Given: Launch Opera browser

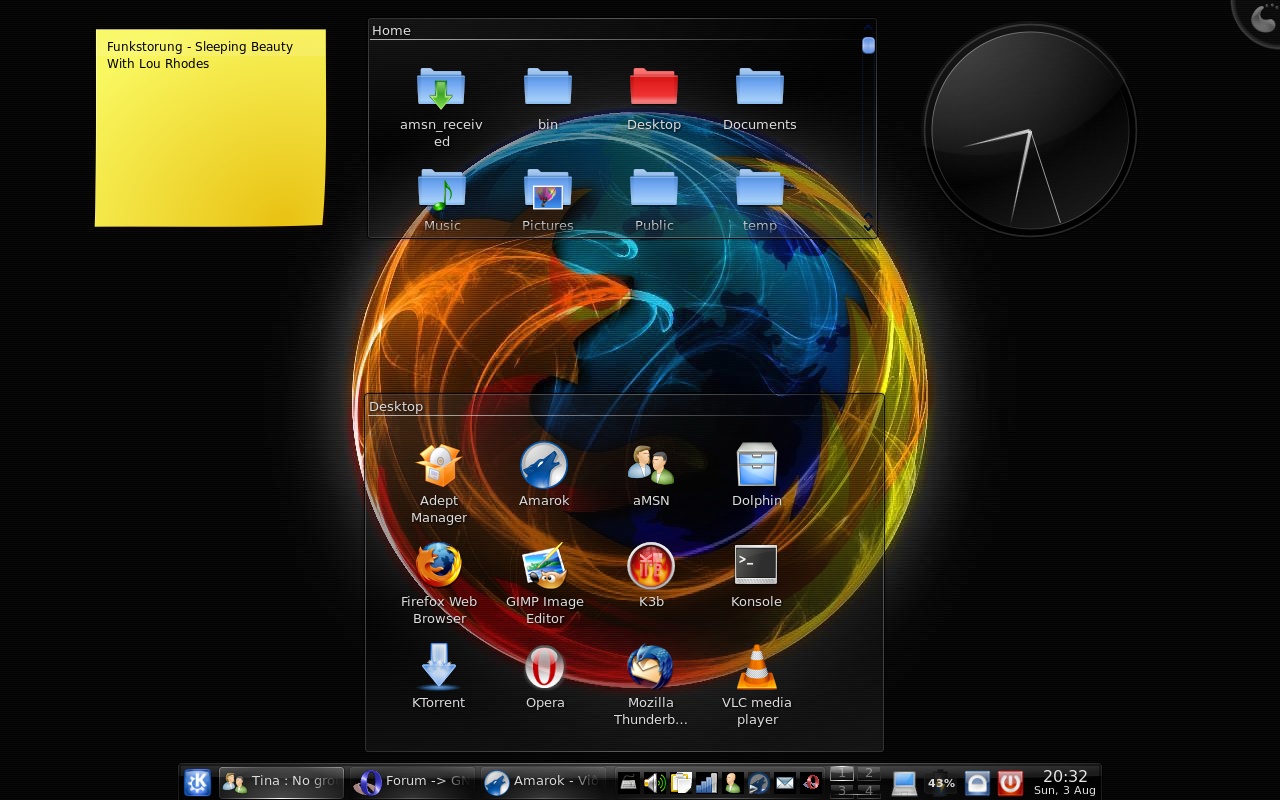Looking at the screenshot, I should [x=545, y=677].
